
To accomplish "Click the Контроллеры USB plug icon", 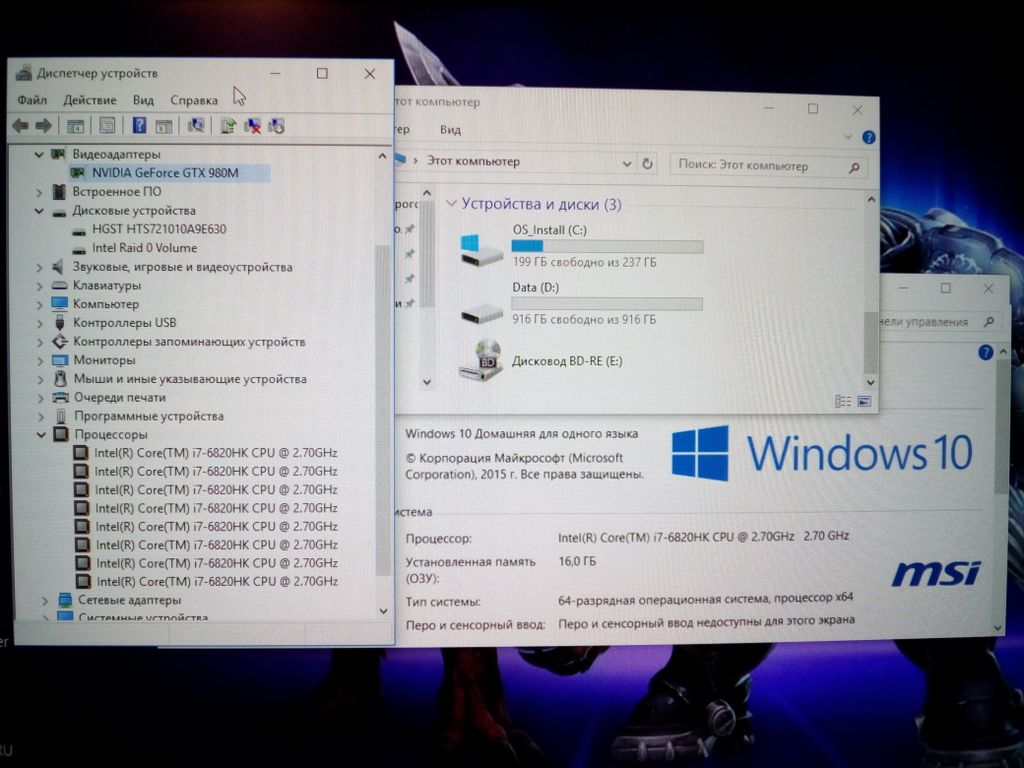I will tap(60, 323).
